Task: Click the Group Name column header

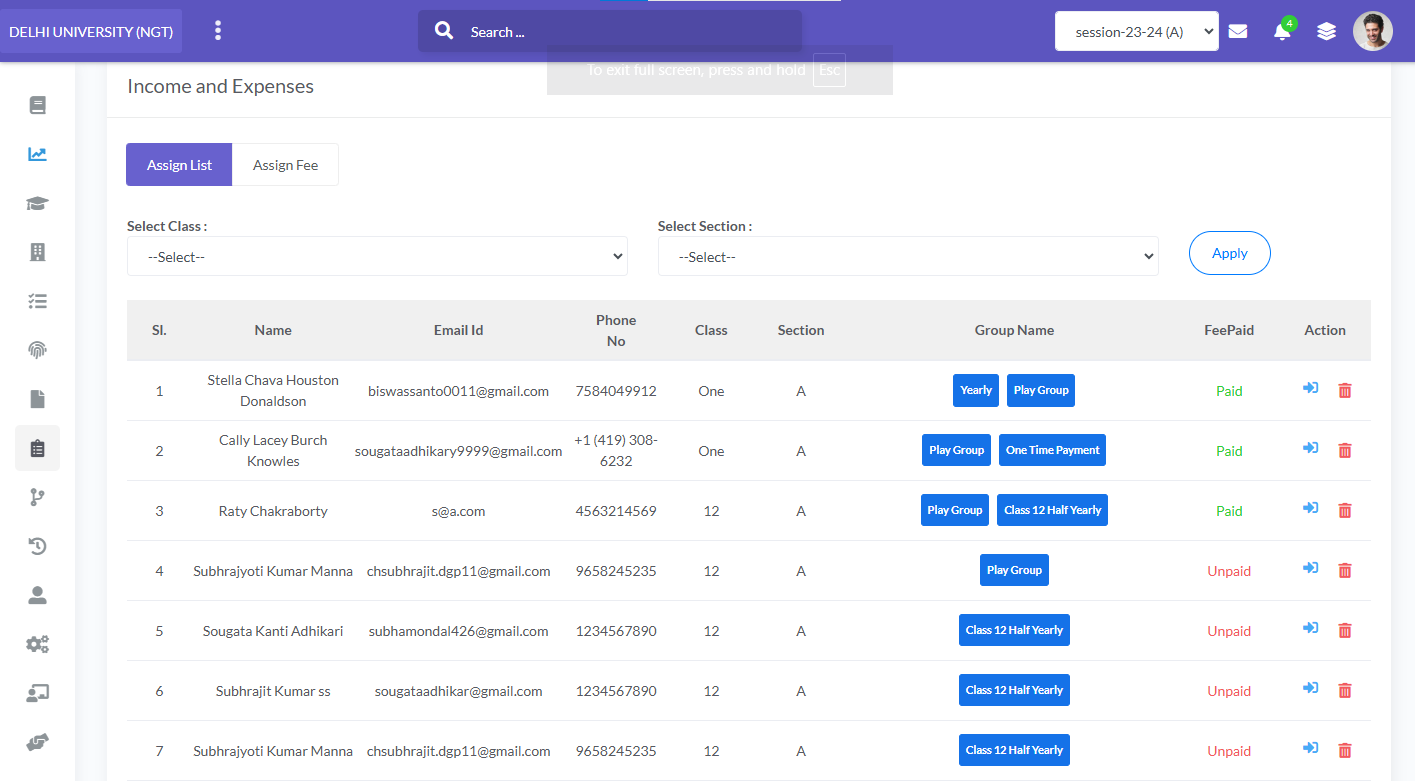Action: click(1014, 330)
